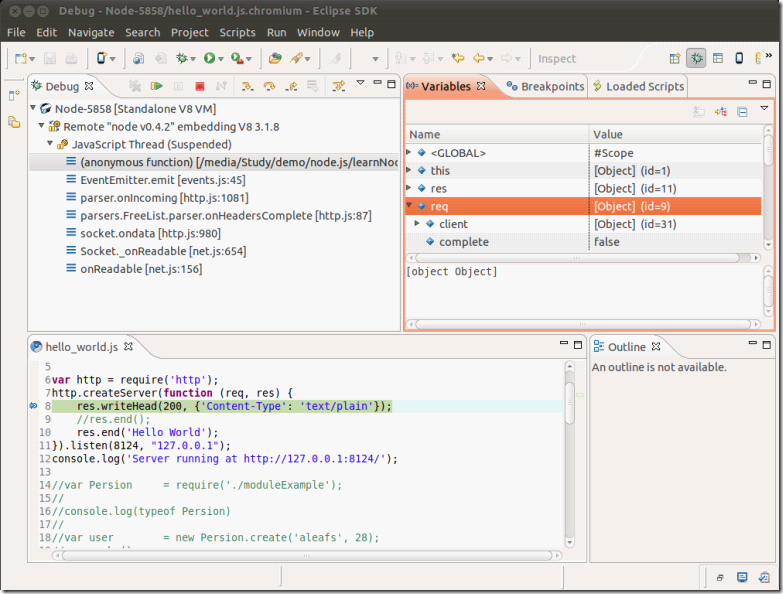Toggle Show Logical Structure in Variables view
Screen dimensions: 783x594
[x=720, y=111]
